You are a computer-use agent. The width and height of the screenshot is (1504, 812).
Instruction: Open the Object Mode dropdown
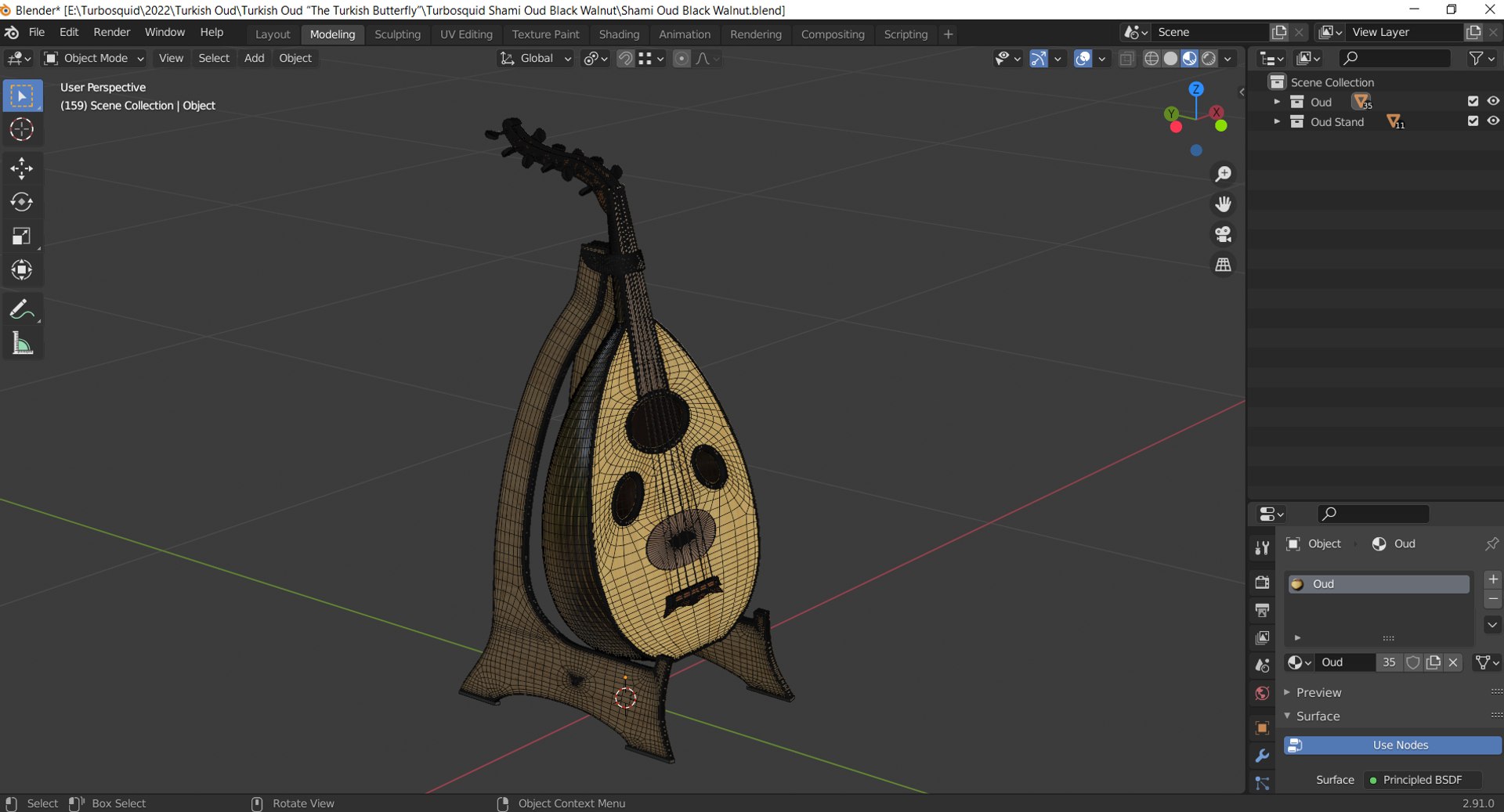94,58
